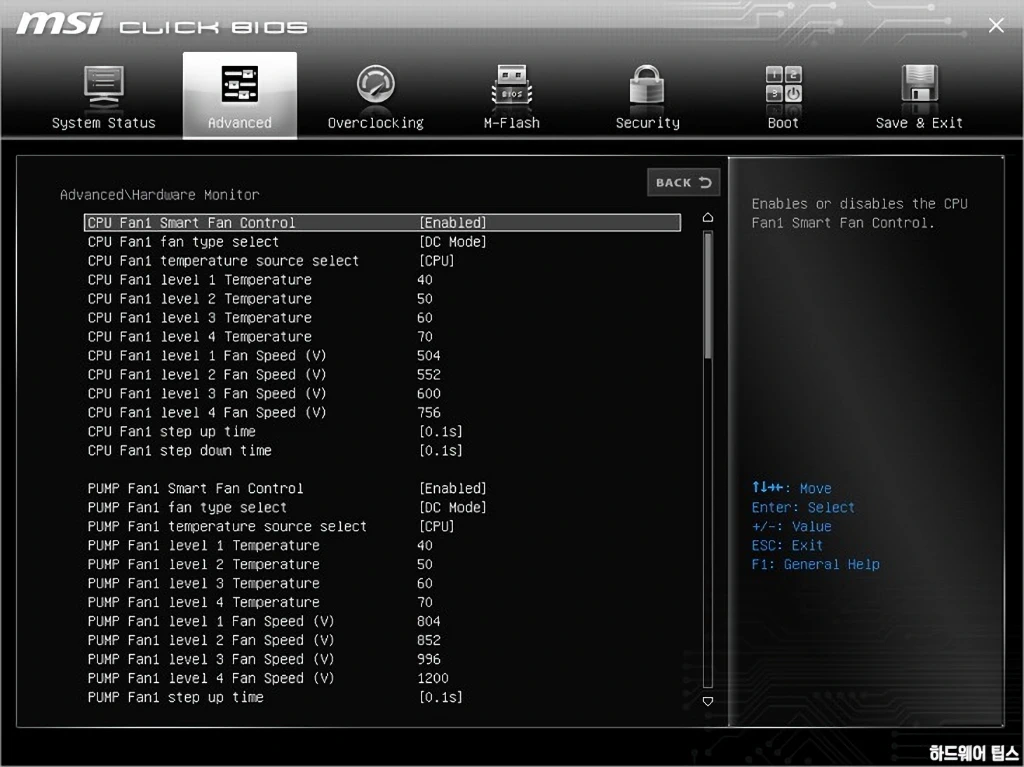Click the ESC: Exit hint
Screen dimensions: 1024x767
(787, 546)
